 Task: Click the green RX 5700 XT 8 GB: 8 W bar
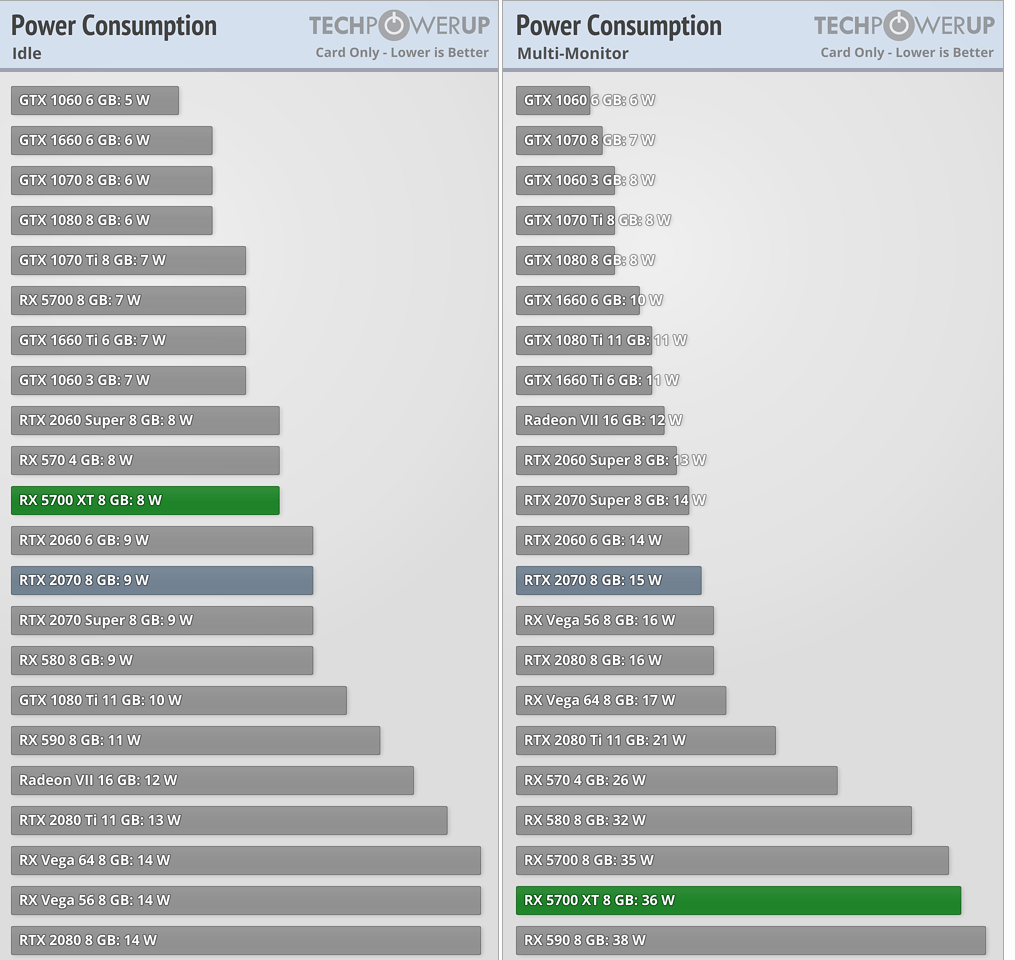[145, 500]
